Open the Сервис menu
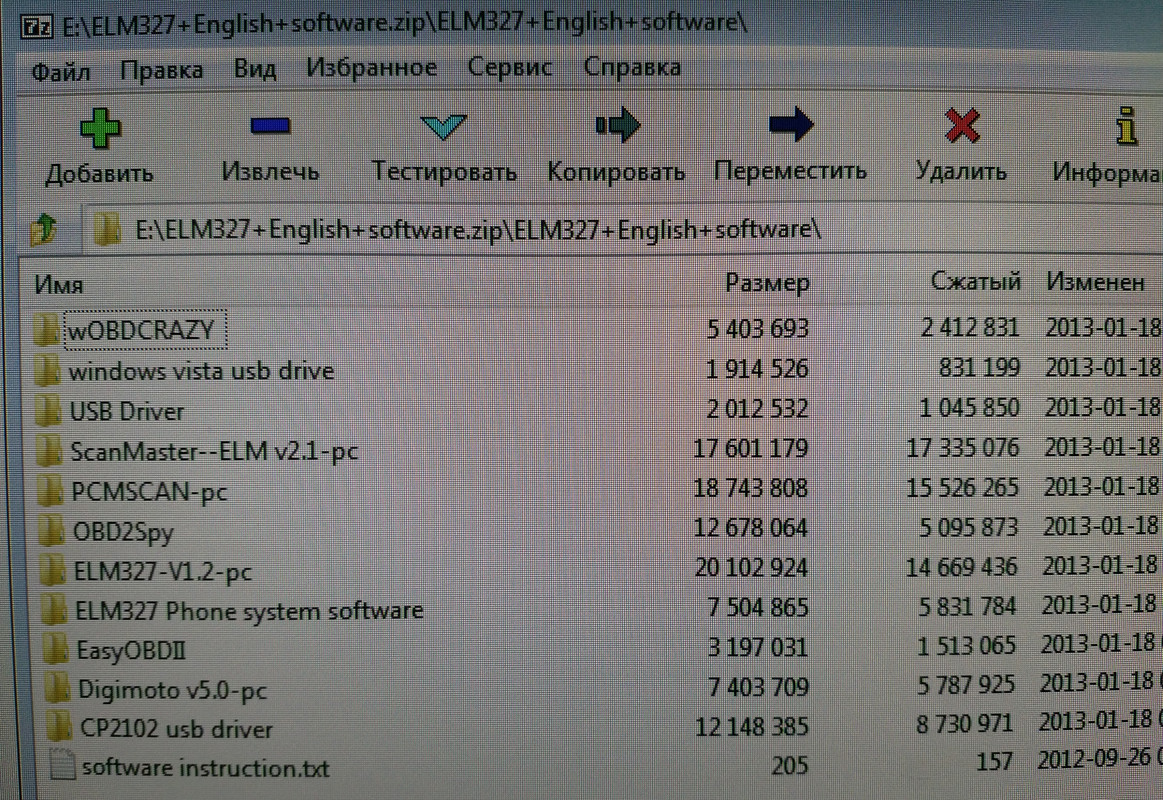The height and width of the screenshot is (800, 1163). click(x=510, y=67)
